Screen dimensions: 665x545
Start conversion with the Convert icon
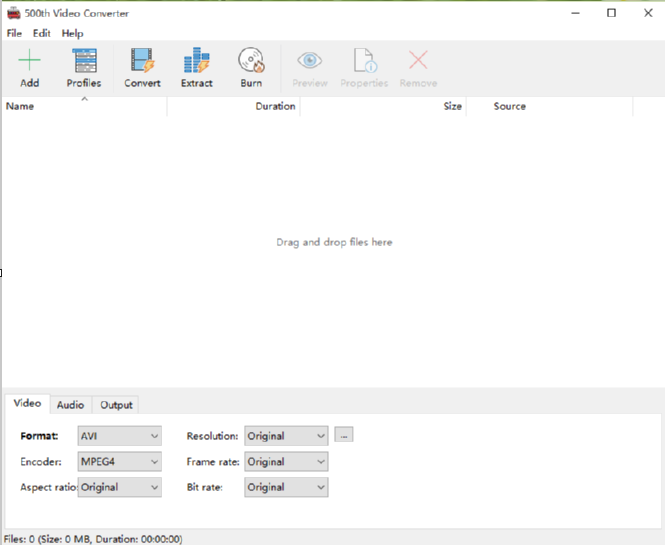point(142,60)
